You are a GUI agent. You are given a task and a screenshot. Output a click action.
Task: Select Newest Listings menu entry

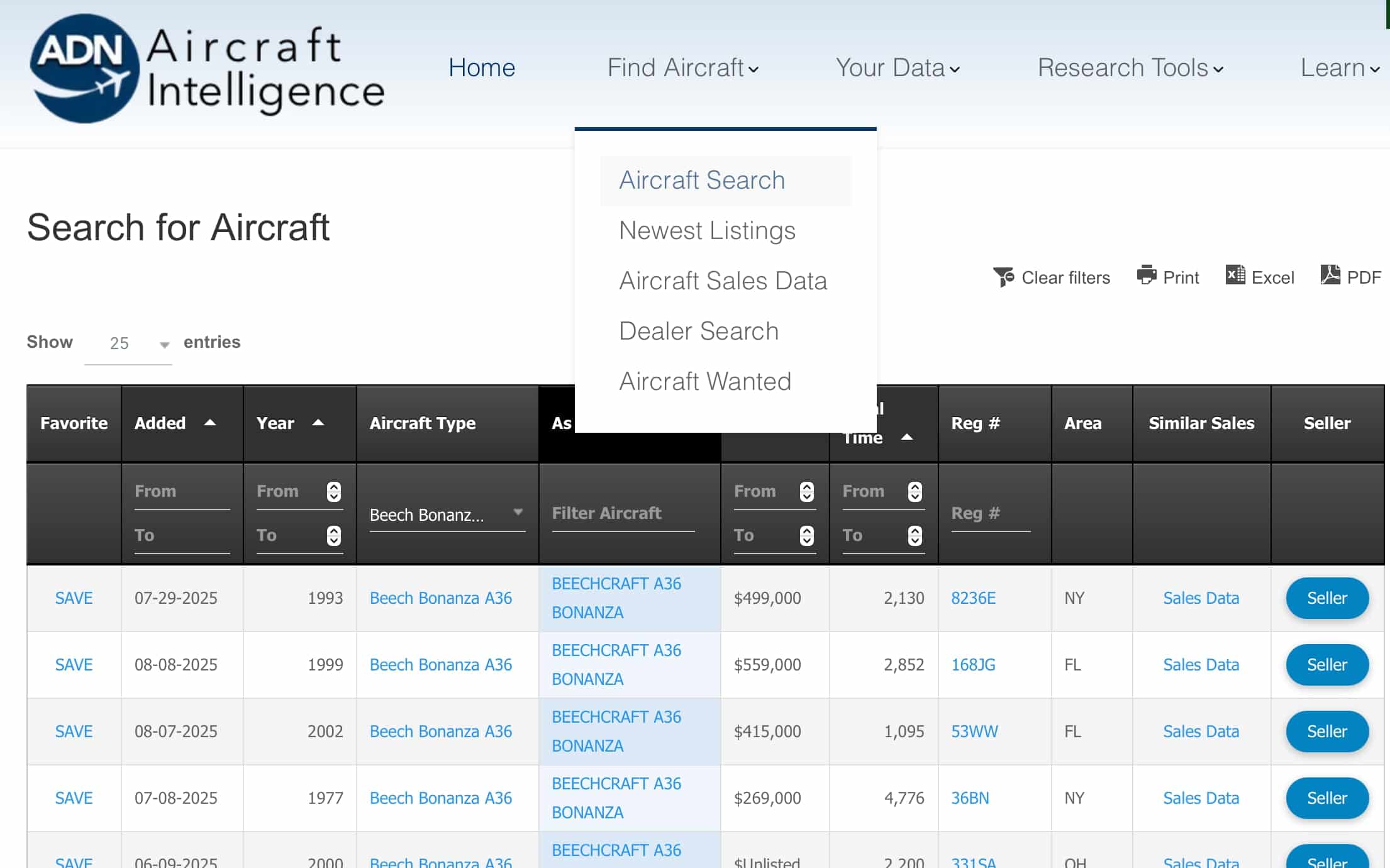coord(726,231)
